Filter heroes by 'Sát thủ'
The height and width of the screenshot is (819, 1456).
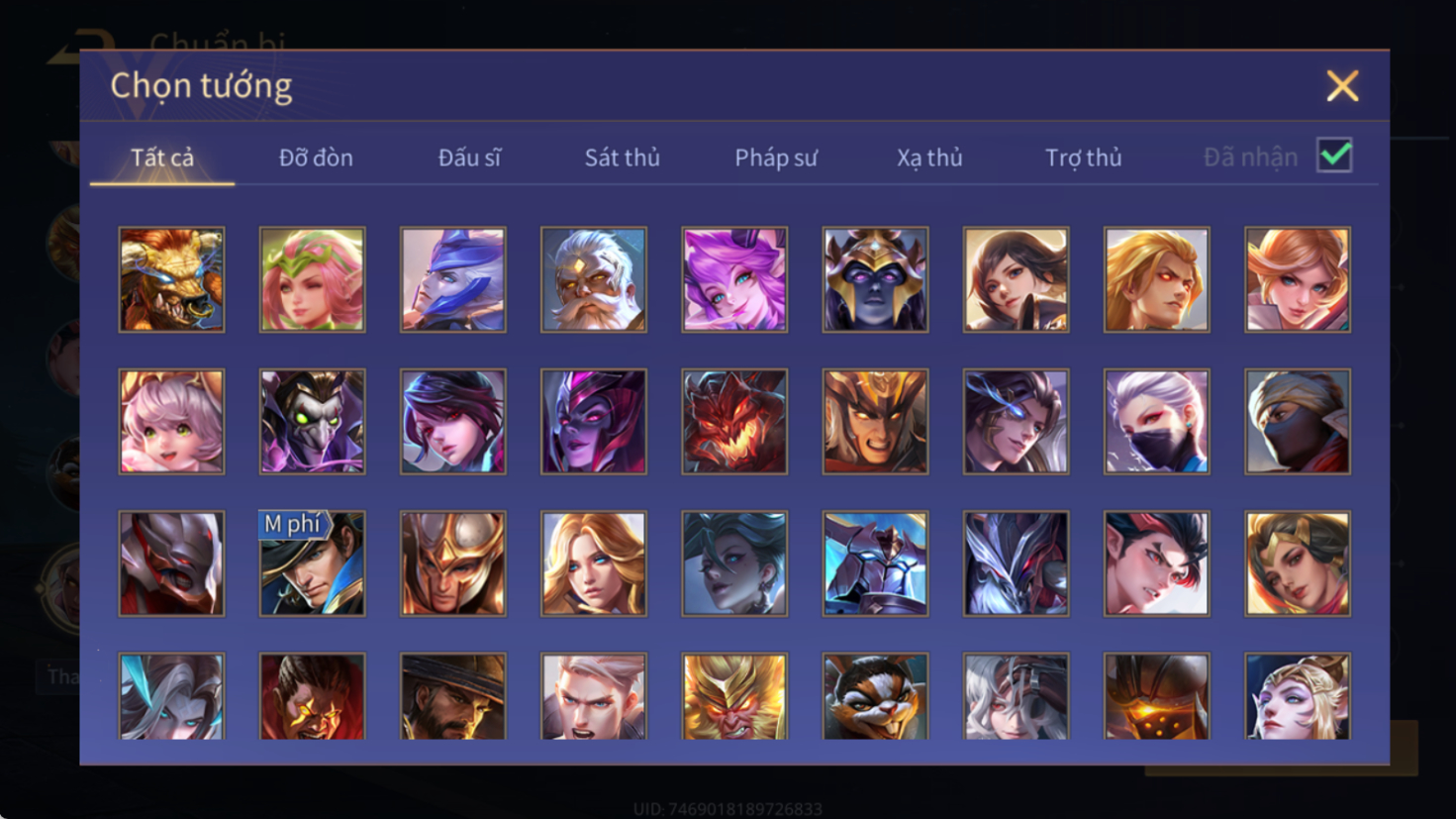[622, 157]
